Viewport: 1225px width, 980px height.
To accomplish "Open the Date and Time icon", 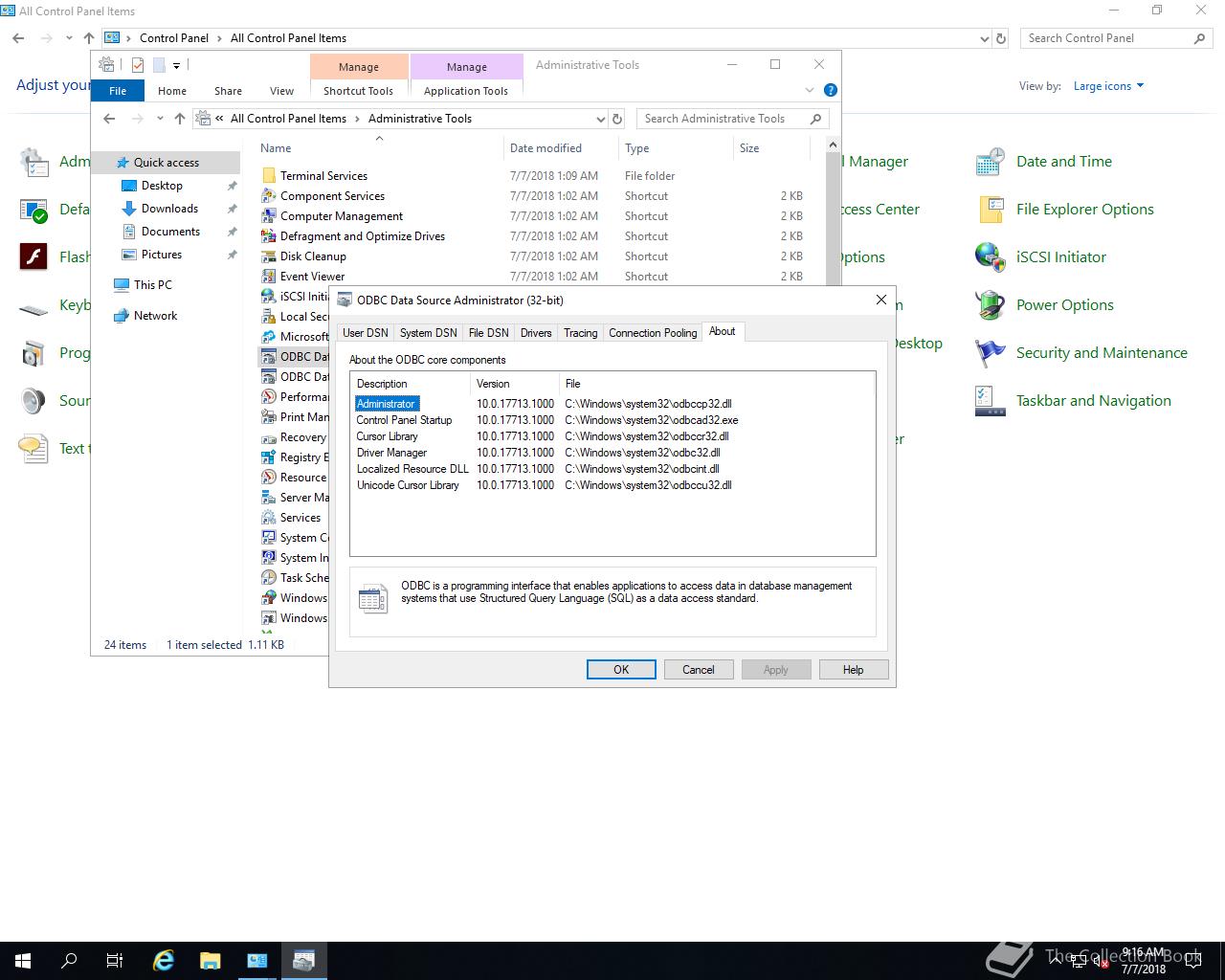I will [990, 162].
